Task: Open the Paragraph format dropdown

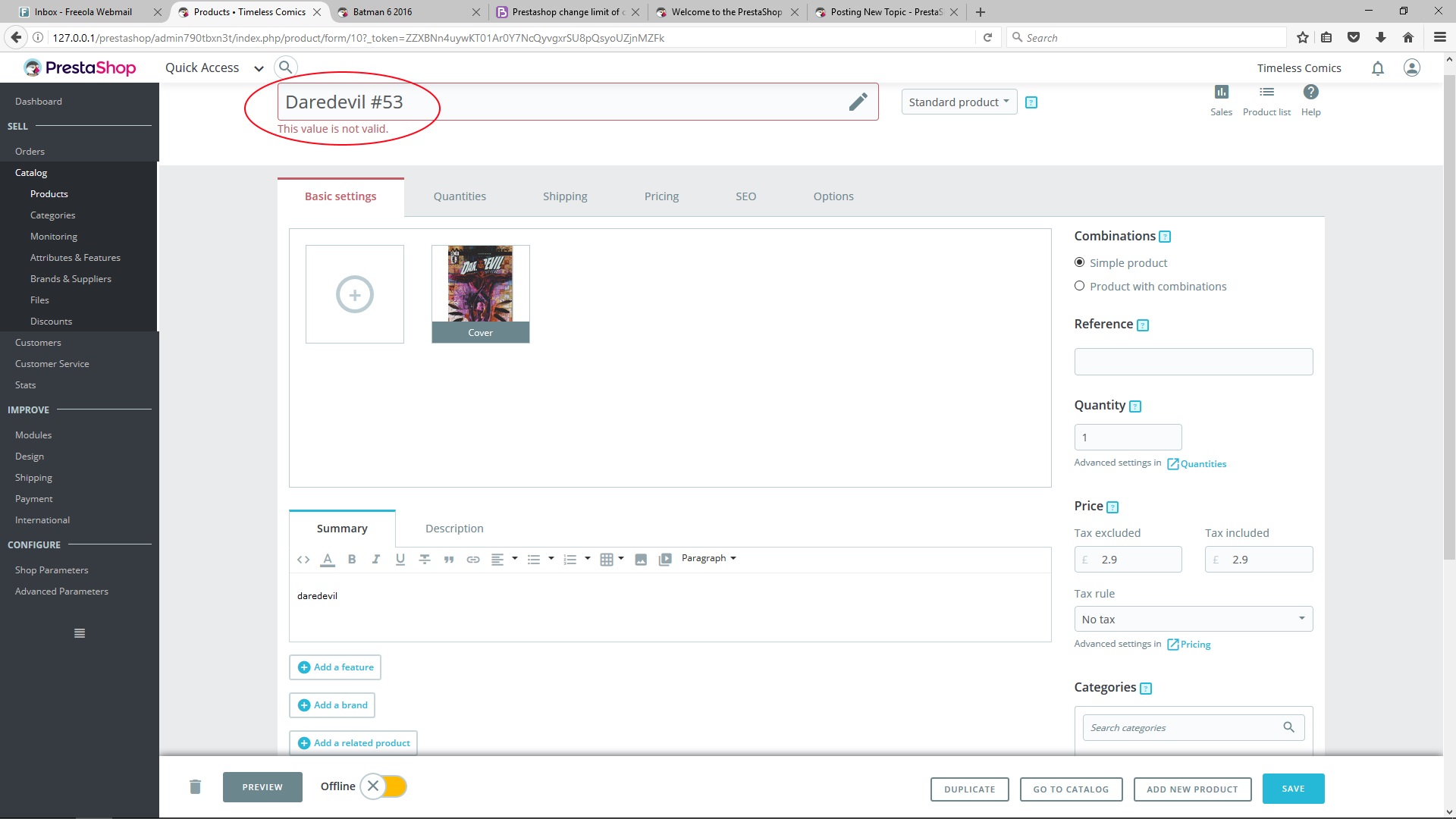Action: [708, 558]
